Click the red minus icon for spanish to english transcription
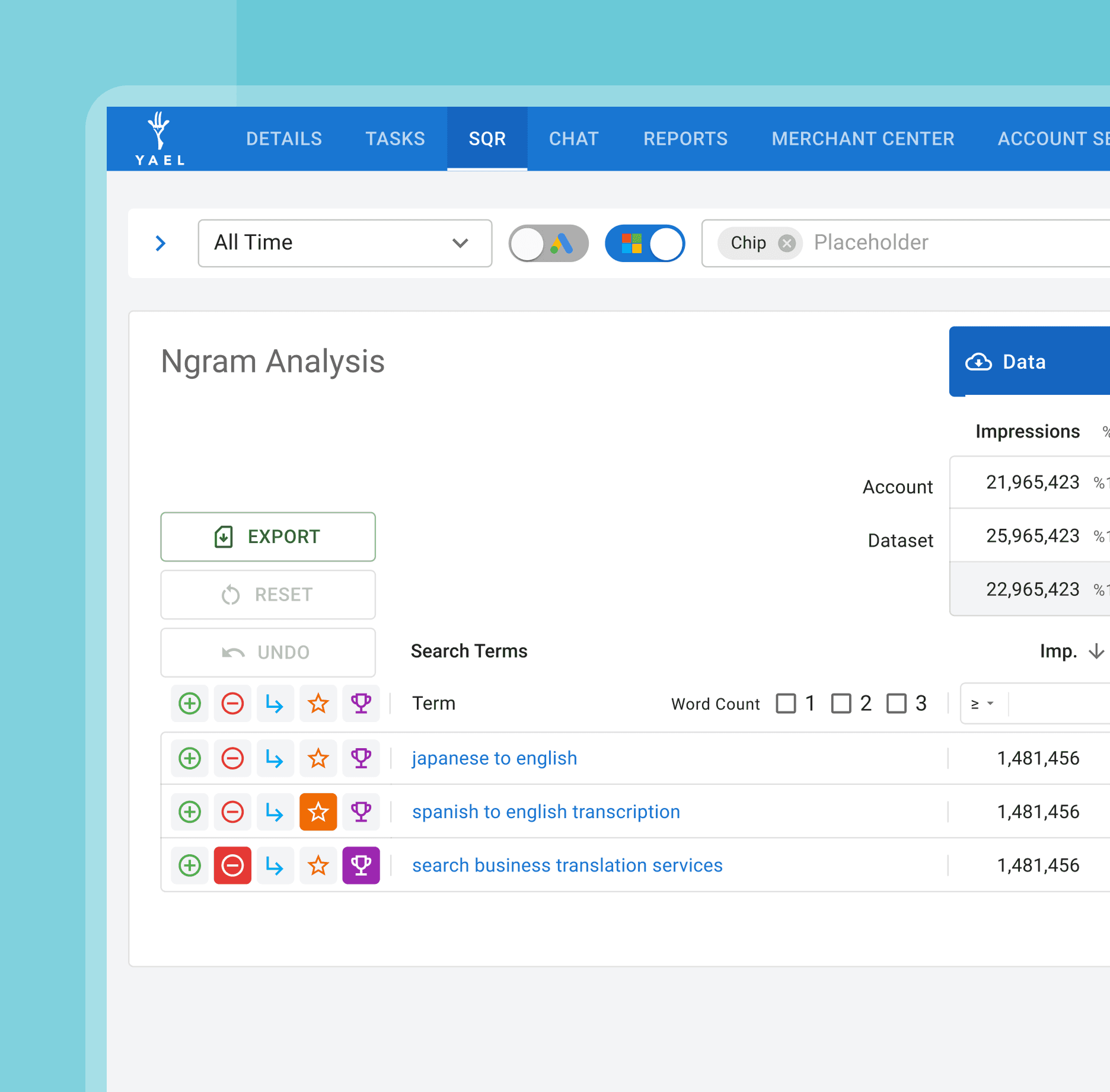1110x1092 pixels. [232, 812]
